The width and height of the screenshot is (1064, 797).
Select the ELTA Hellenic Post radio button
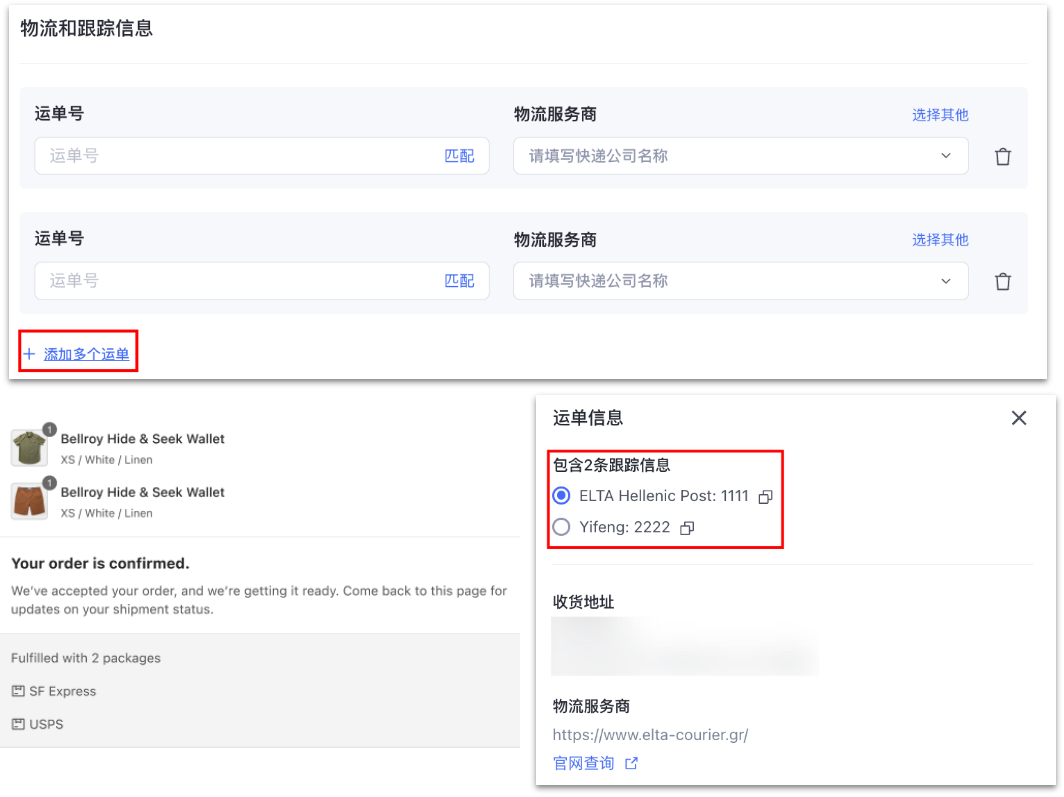562,496
